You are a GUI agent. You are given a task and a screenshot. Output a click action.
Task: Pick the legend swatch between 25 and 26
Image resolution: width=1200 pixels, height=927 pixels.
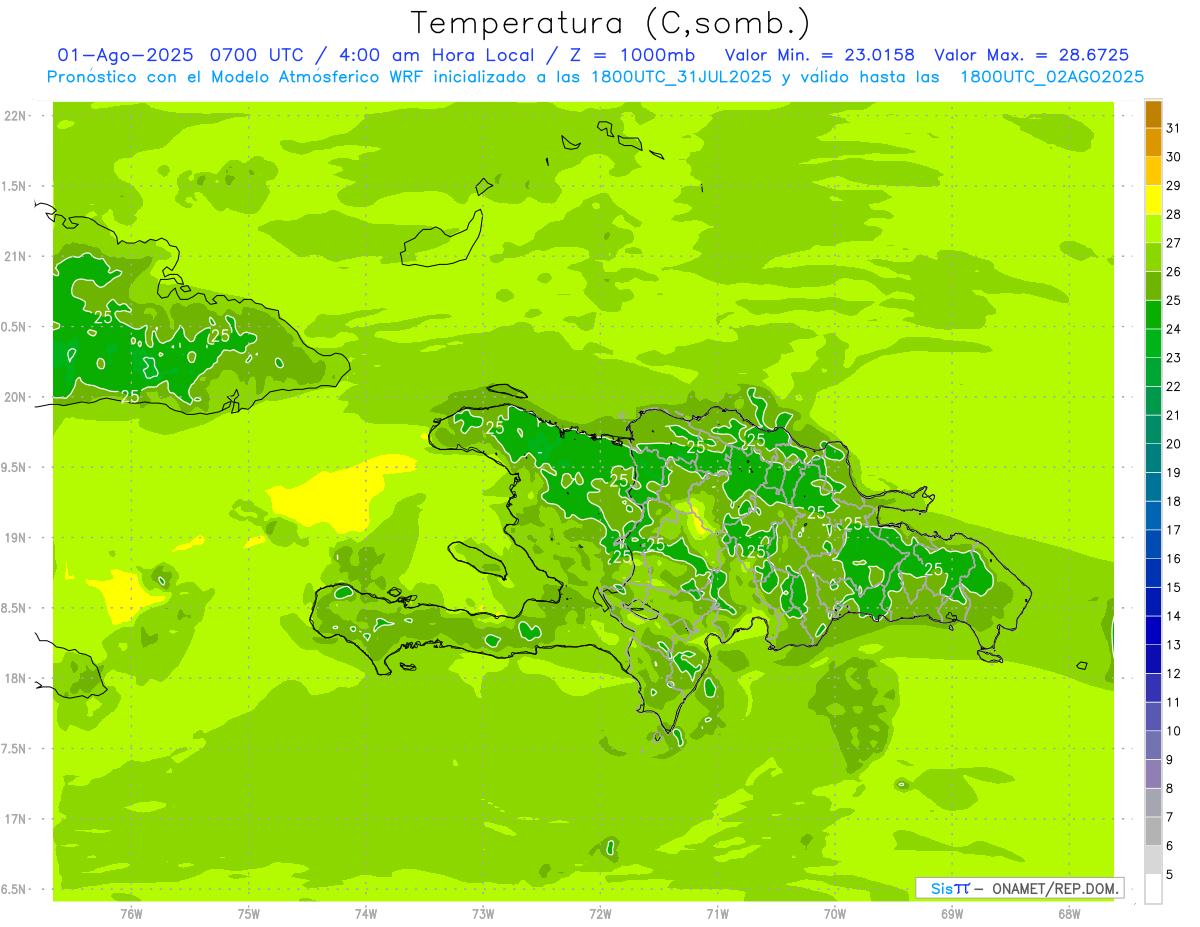coord(1153,286)
